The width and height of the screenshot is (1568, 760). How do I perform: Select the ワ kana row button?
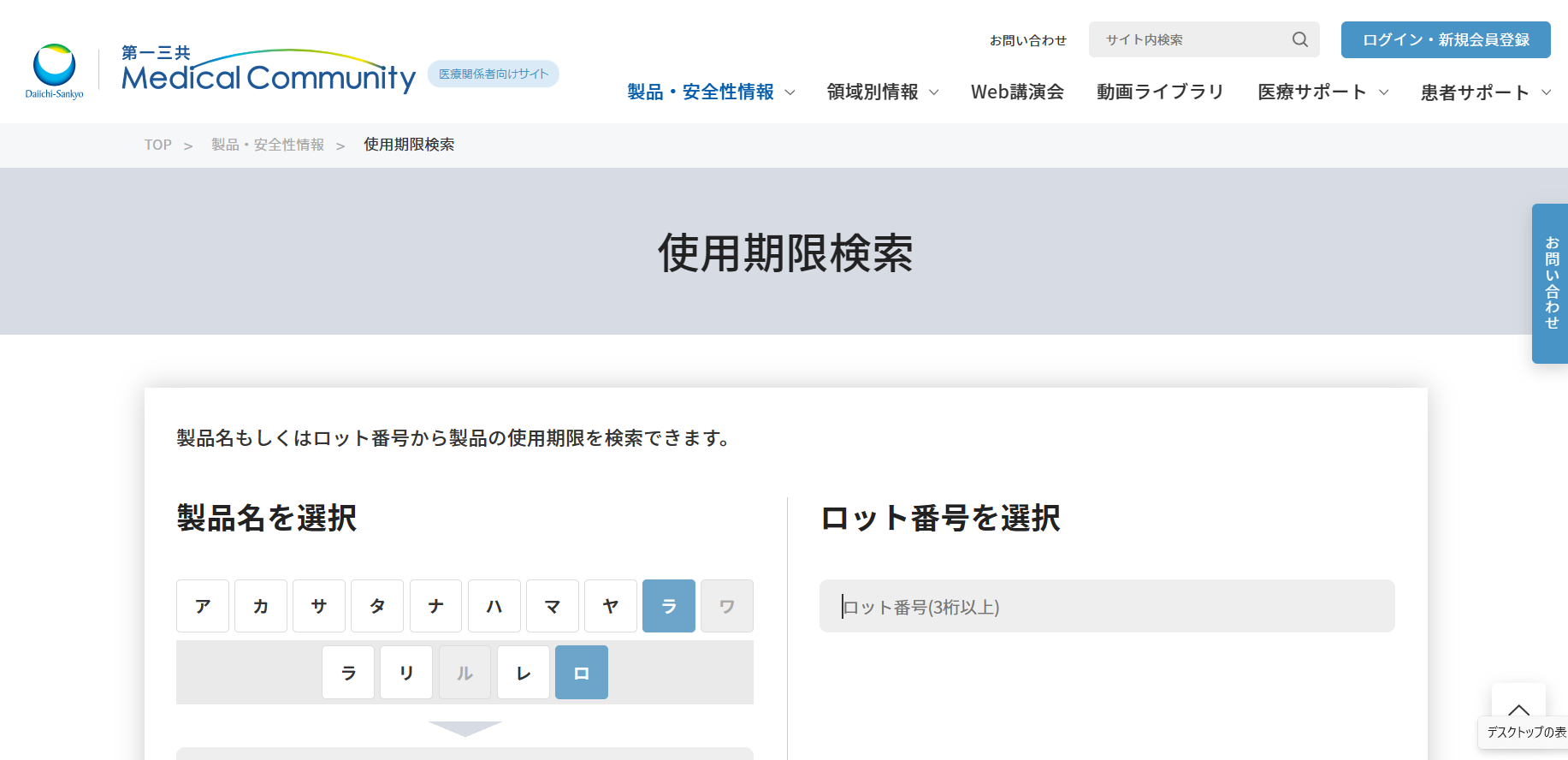(x=727, y=606)
